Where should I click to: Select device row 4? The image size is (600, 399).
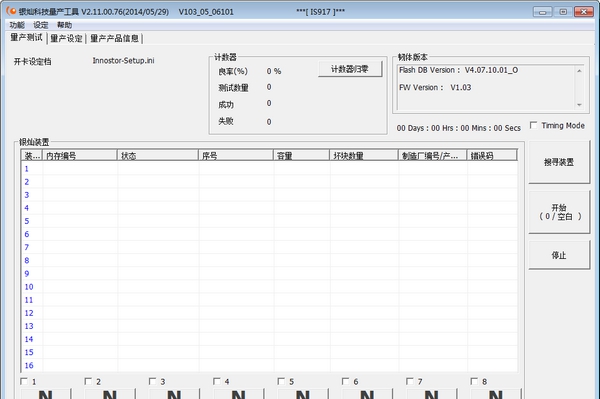(270, 208)
